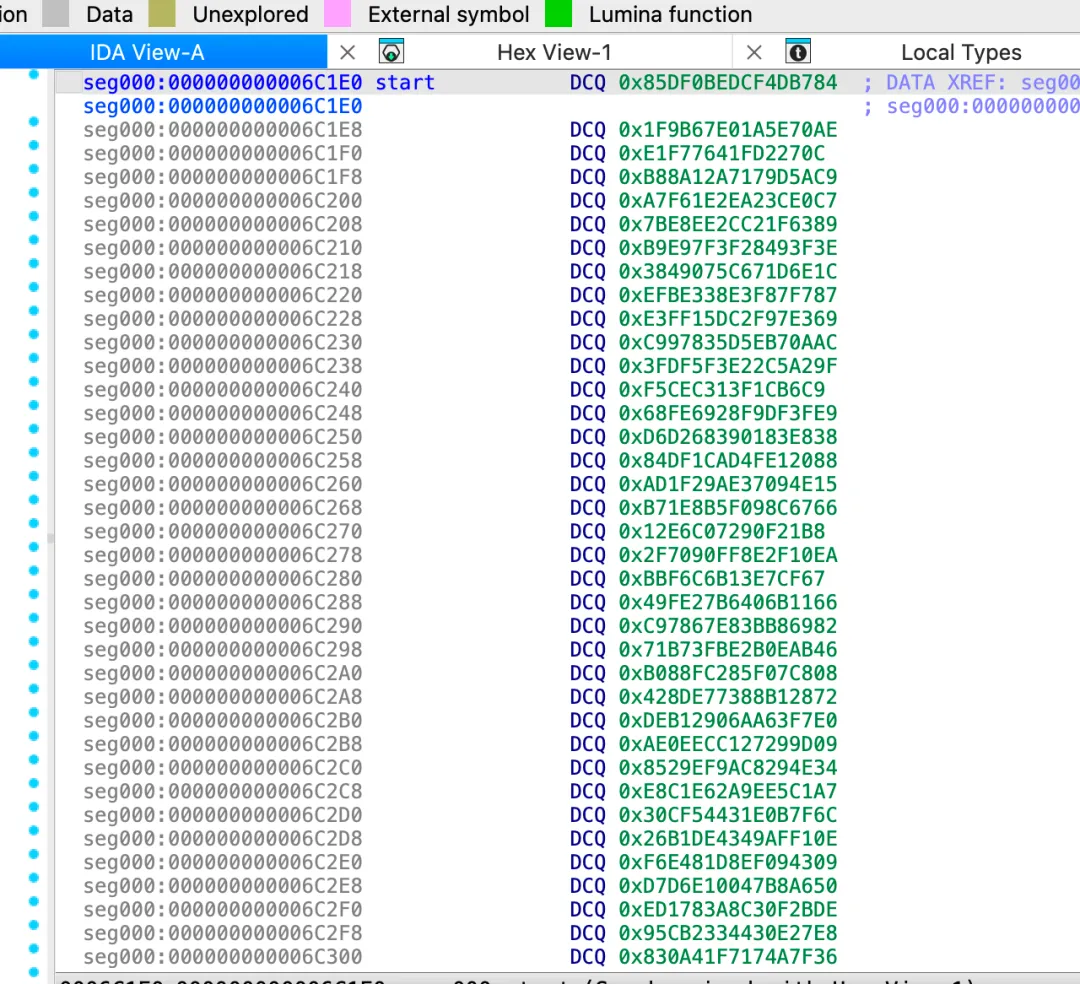This screenshot has width=1080, height=984.
Task: Close the IDA View-A tab
Action: click(x=348, y=52)
